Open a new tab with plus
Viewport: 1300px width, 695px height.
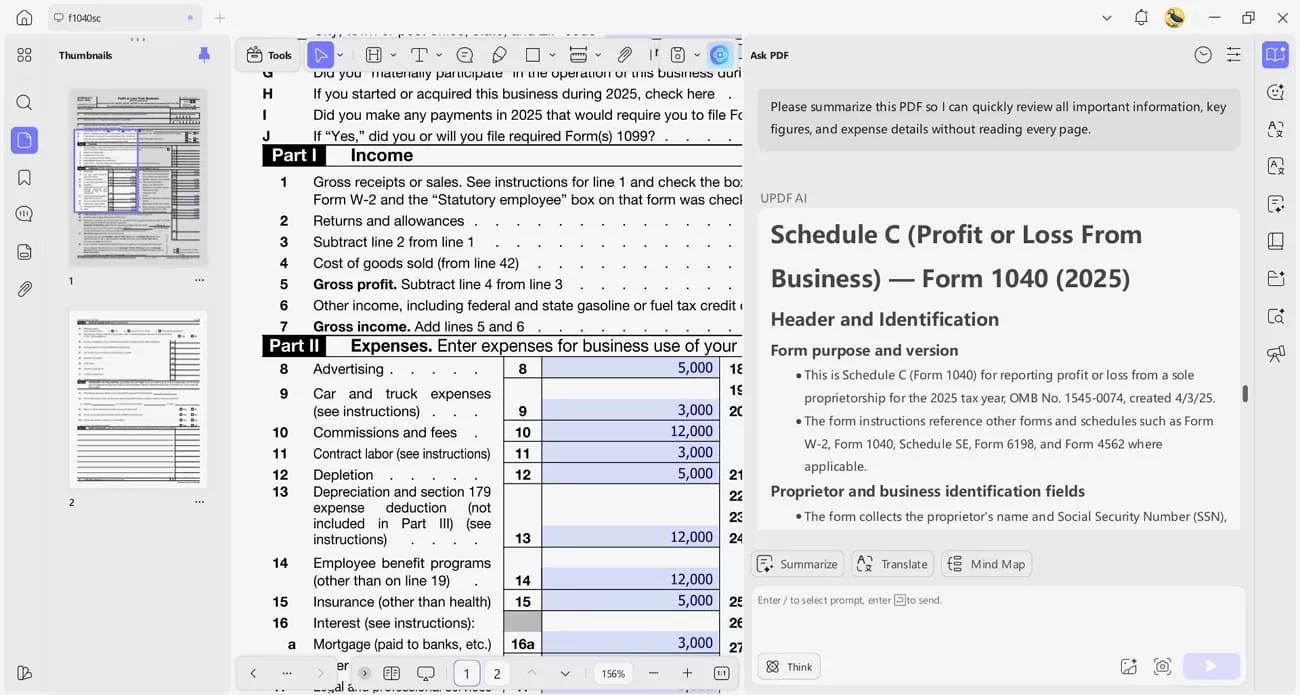click(x=220, y=17)
